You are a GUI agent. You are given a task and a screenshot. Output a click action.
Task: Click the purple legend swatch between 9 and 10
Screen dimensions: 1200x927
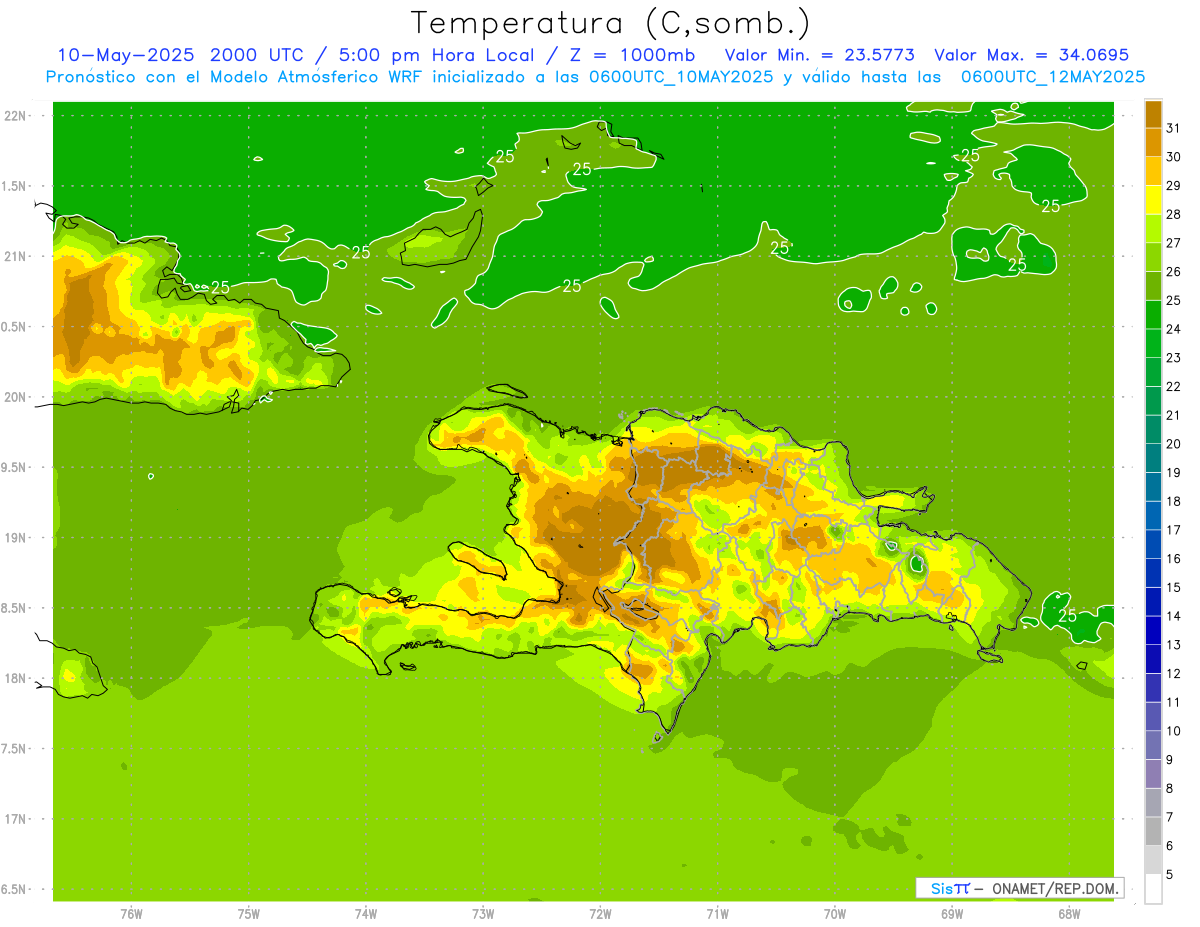(1153, 745)
